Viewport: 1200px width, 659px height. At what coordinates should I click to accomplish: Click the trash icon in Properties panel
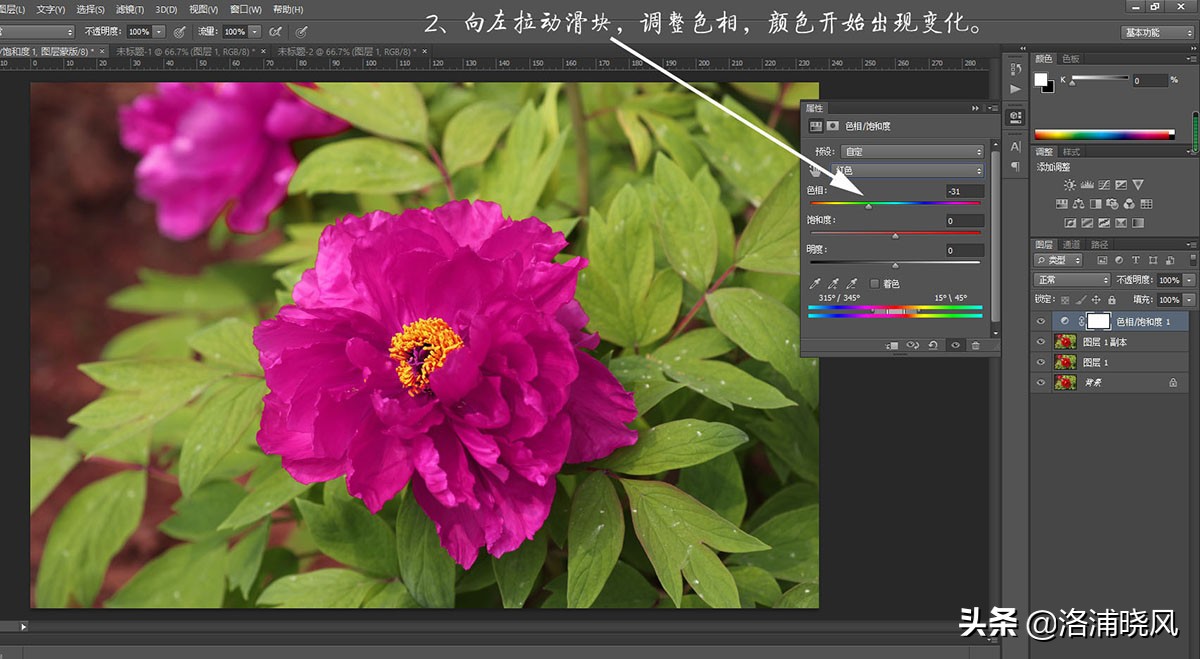pos(976,345)
